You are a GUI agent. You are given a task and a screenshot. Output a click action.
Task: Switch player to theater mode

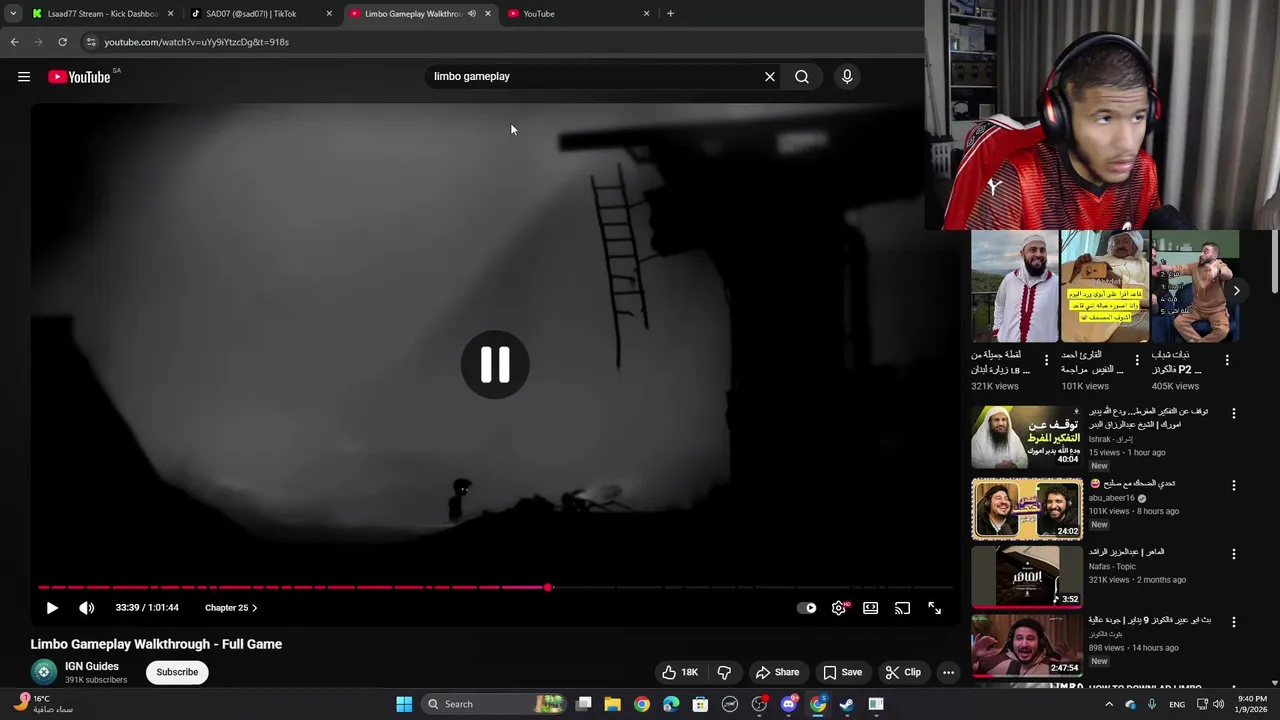tap(871, 608)
